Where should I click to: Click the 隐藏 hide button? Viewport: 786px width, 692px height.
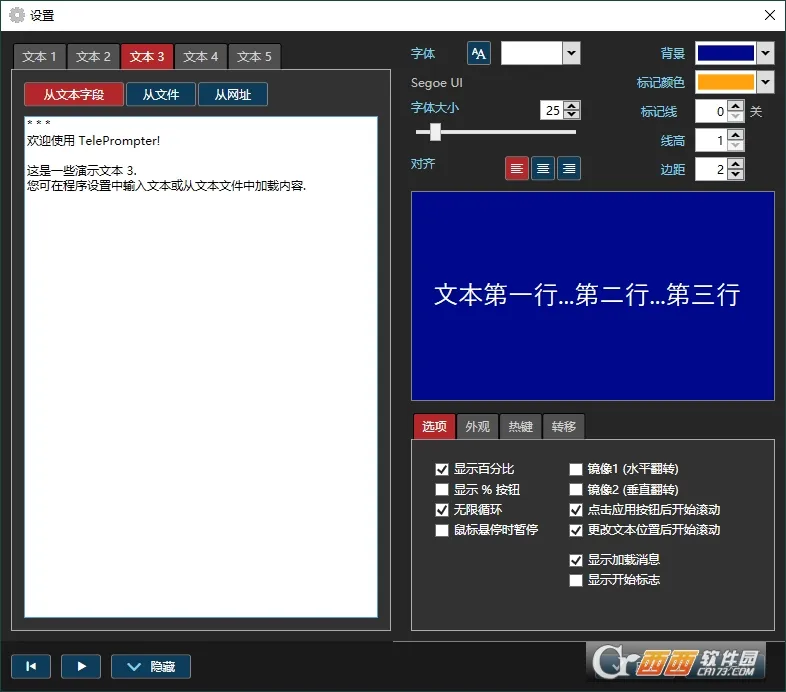(151, 666)
